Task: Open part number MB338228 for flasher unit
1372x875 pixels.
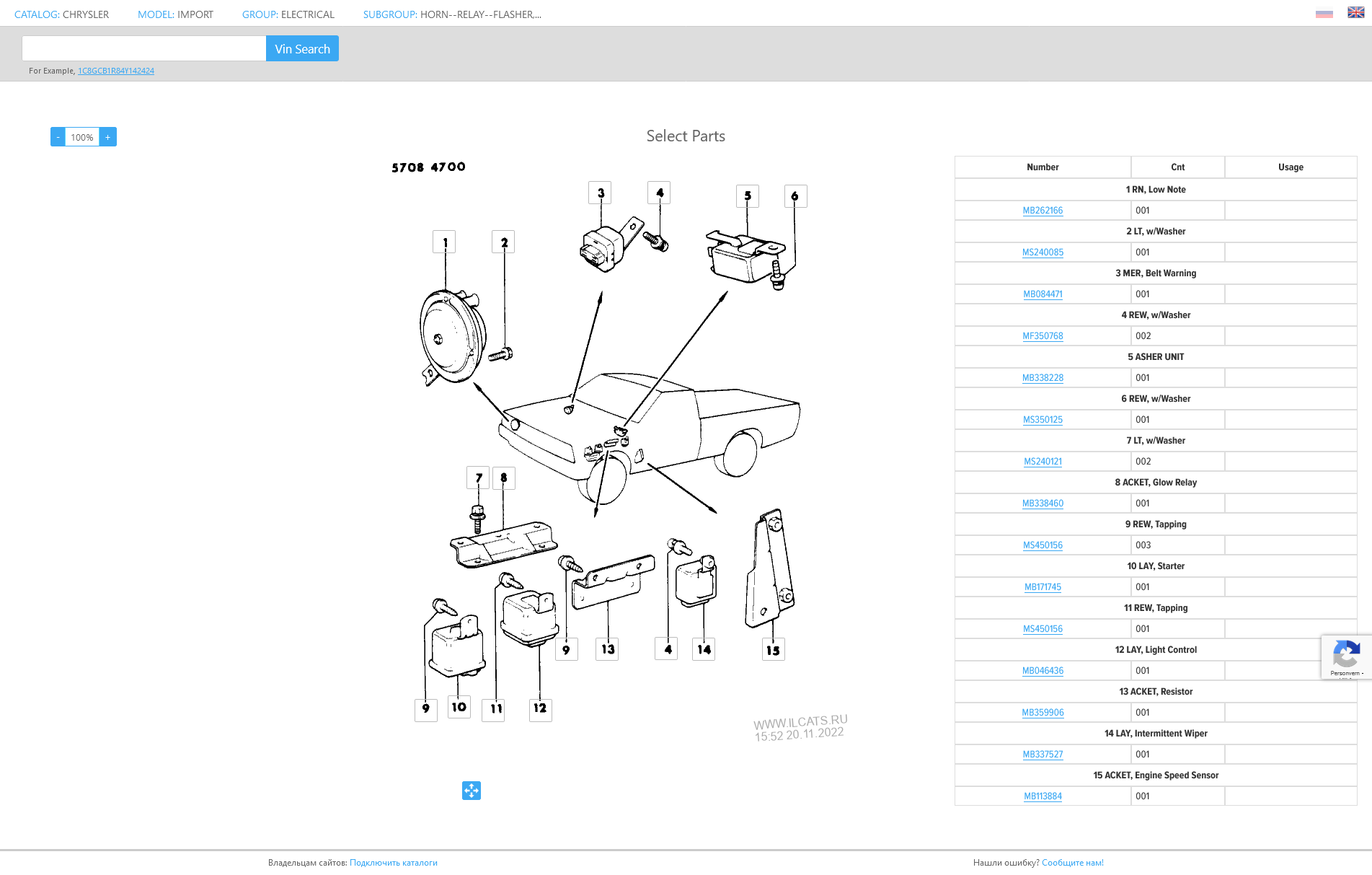Action: 1043,378
